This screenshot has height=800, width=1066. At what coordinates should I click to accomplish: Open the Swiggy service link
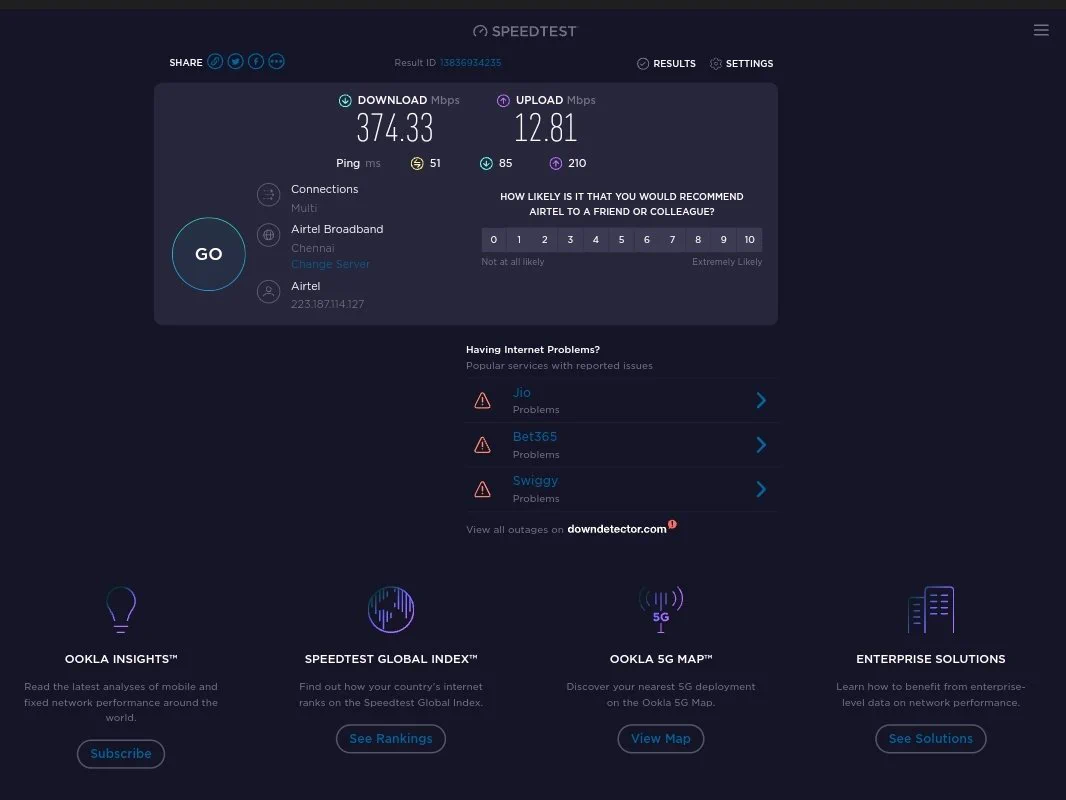(535, 481)
